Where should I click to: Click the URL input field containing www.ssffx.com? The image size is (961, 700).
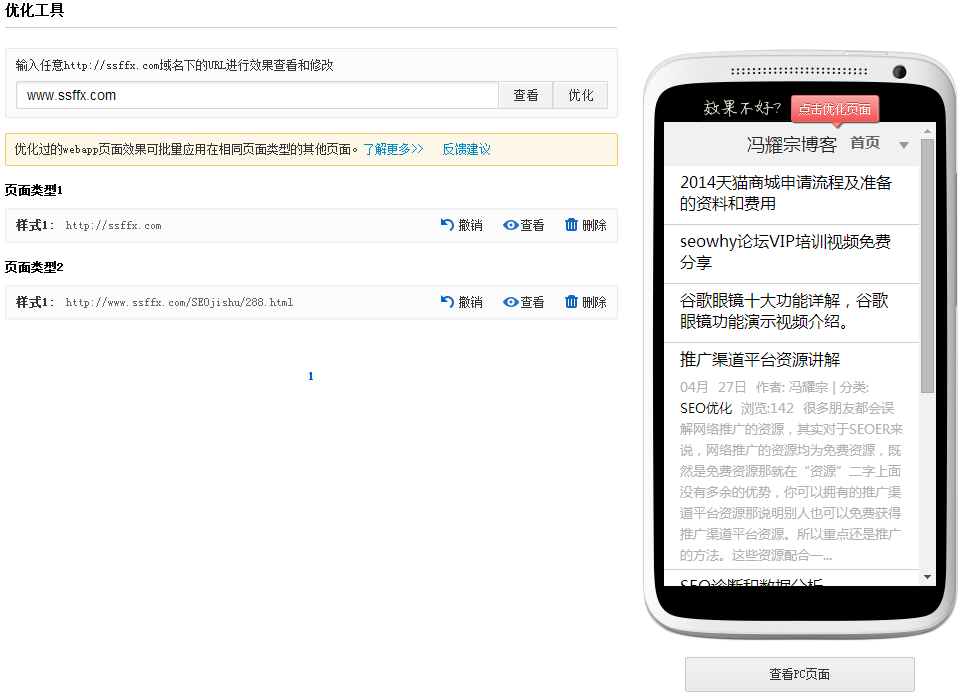pyautogui.click(x=257, y=95)
